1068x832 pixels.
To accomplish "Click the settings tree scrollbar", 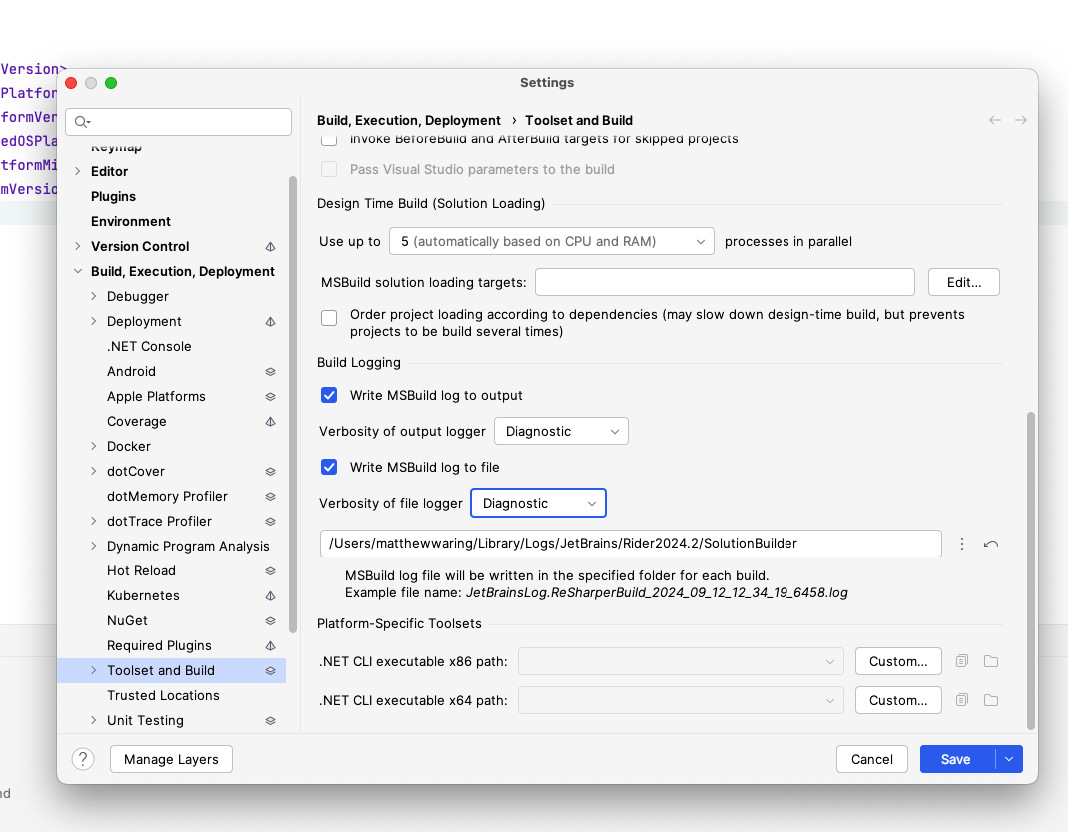I will point(293,404).
